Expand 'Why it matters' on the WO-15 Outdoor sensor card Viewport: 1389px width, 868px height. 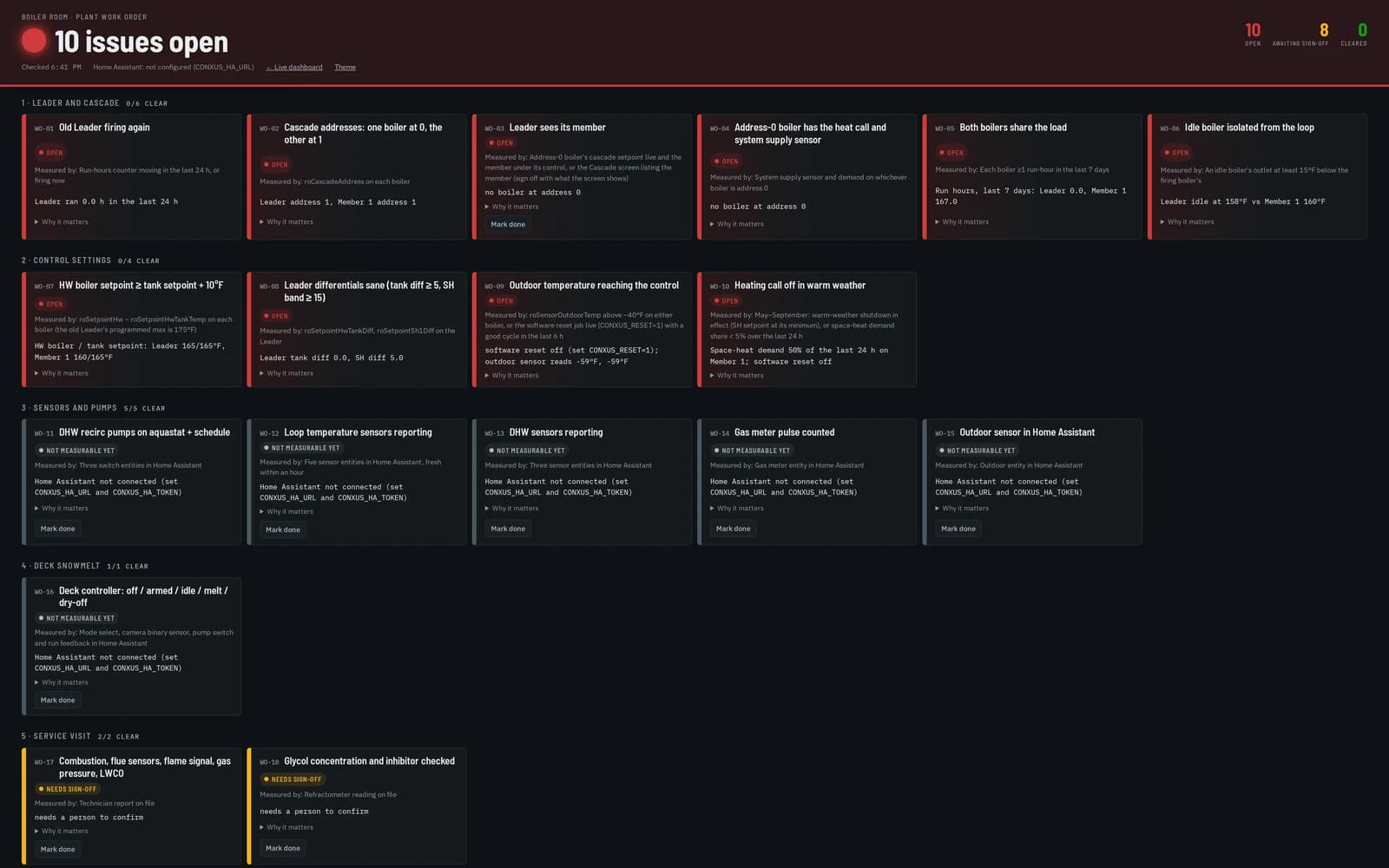[x=962, y=509]
